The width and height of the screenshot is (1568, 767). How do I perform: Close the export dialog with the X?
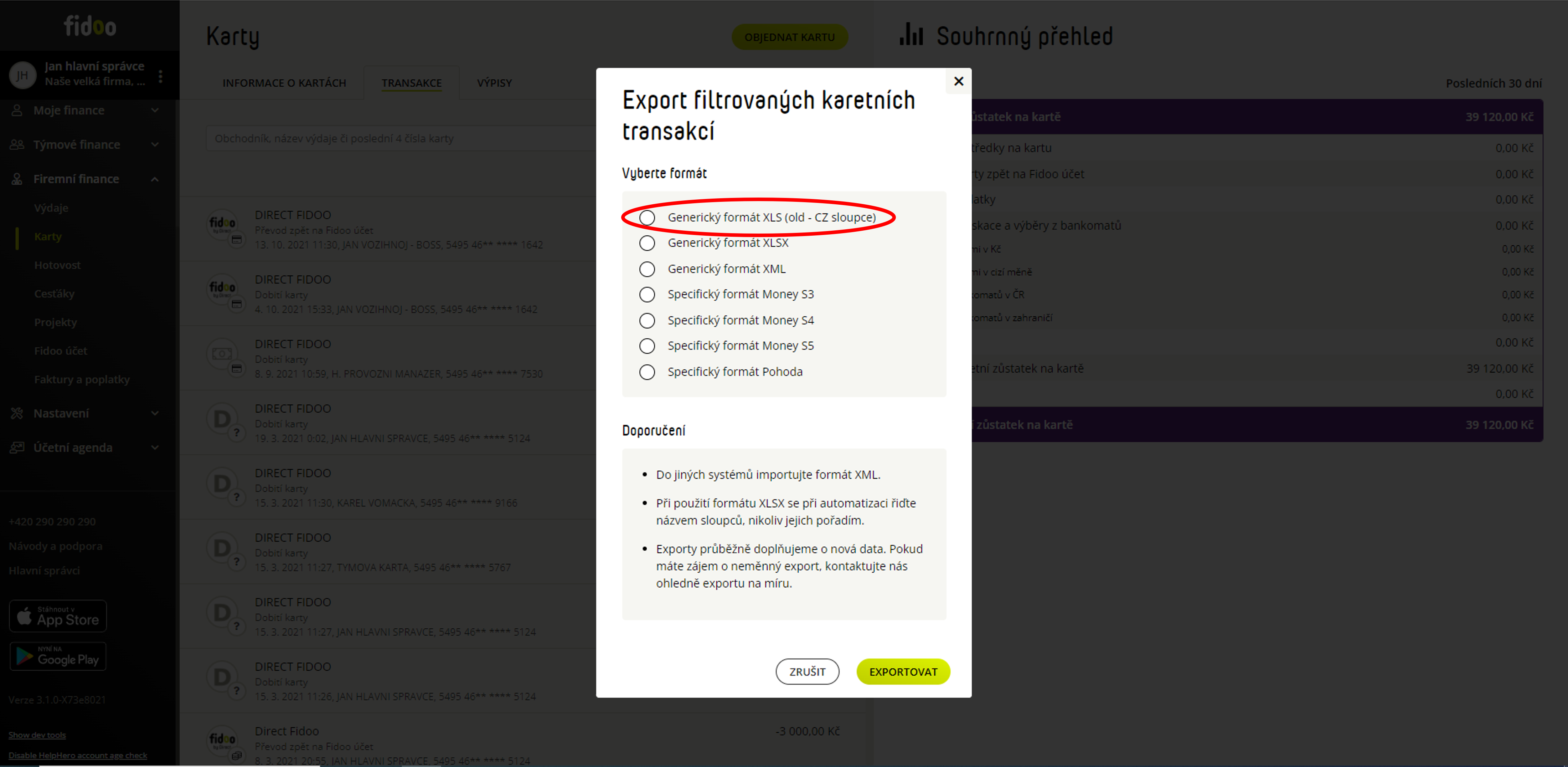pos(958,81)
